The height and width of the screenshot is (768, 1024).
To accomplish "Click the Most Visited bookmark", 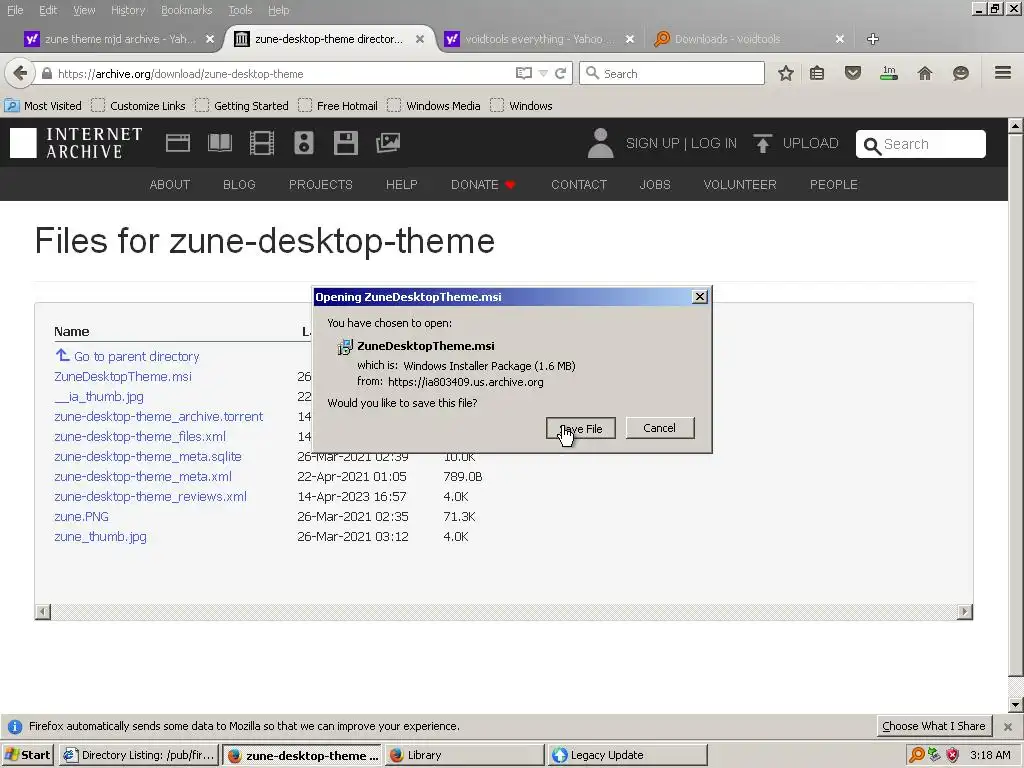I will (44, 105).
